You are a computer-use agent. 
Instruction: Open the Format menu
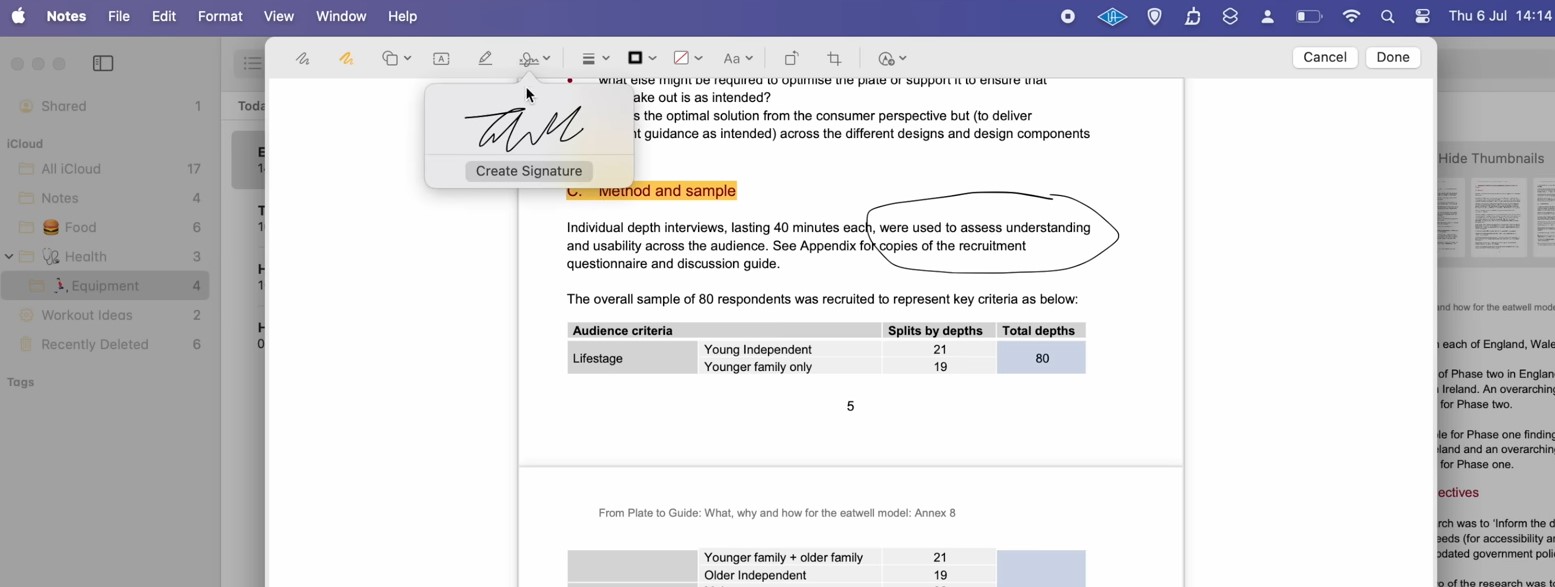(220, 16)
